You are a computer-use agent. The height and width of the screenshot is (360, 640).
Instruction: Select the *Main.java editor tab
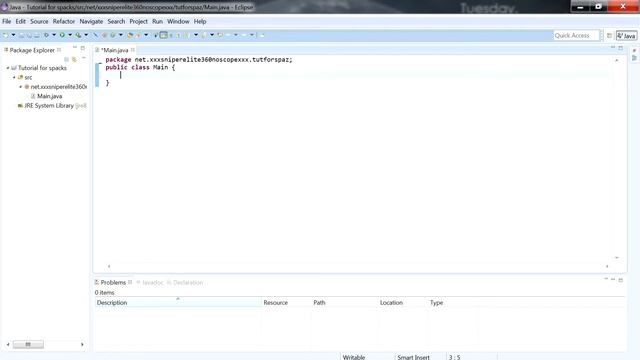click(x=115, y=50)
